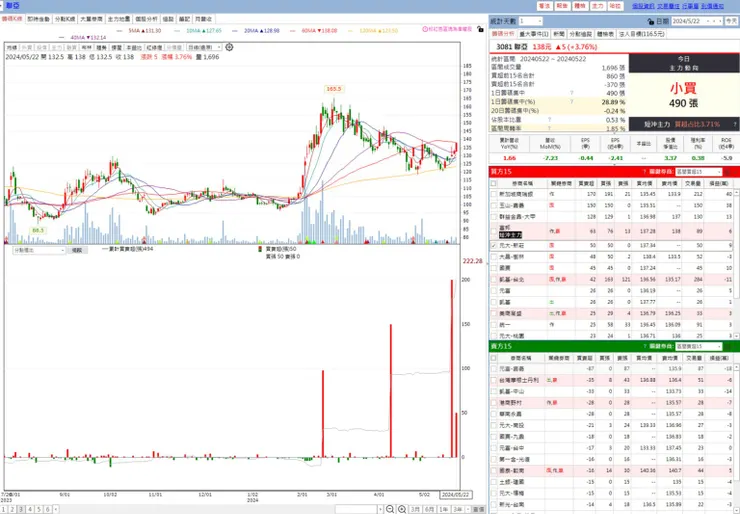
Task: Click the 120MA legend color line
Action: [351, 31]
